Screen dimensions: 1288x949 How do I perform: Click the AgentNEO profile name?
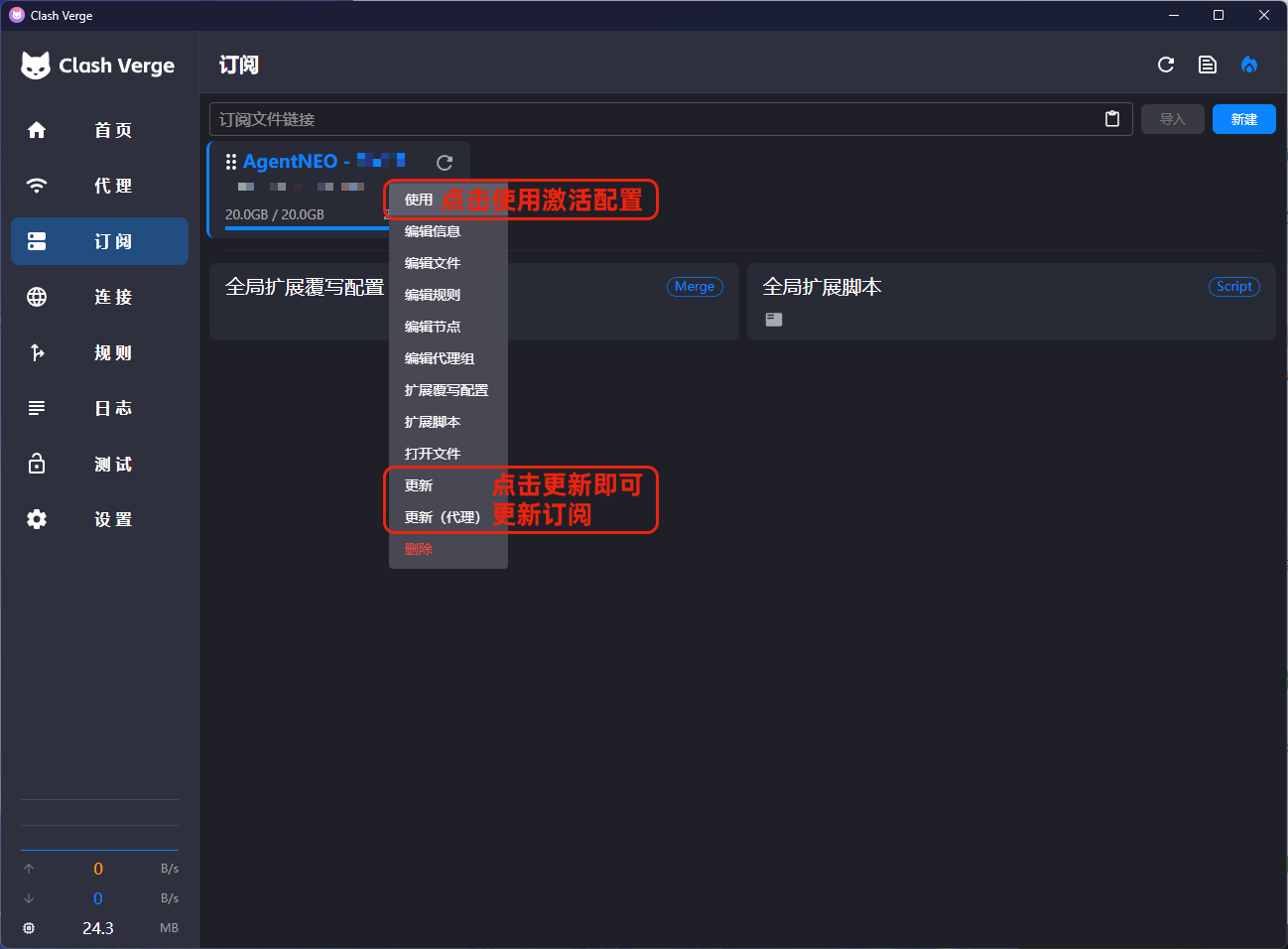click(x=324, y=162)
